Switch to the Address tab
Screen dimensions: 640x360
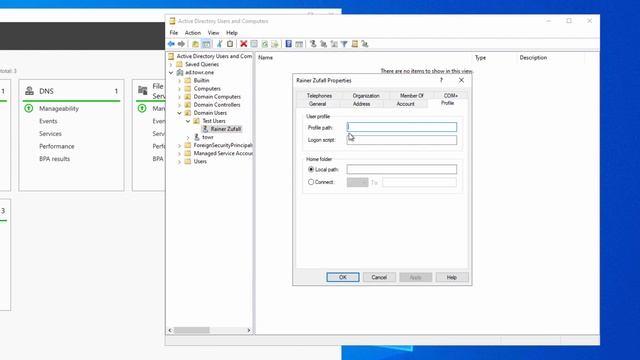click(361, 104)
